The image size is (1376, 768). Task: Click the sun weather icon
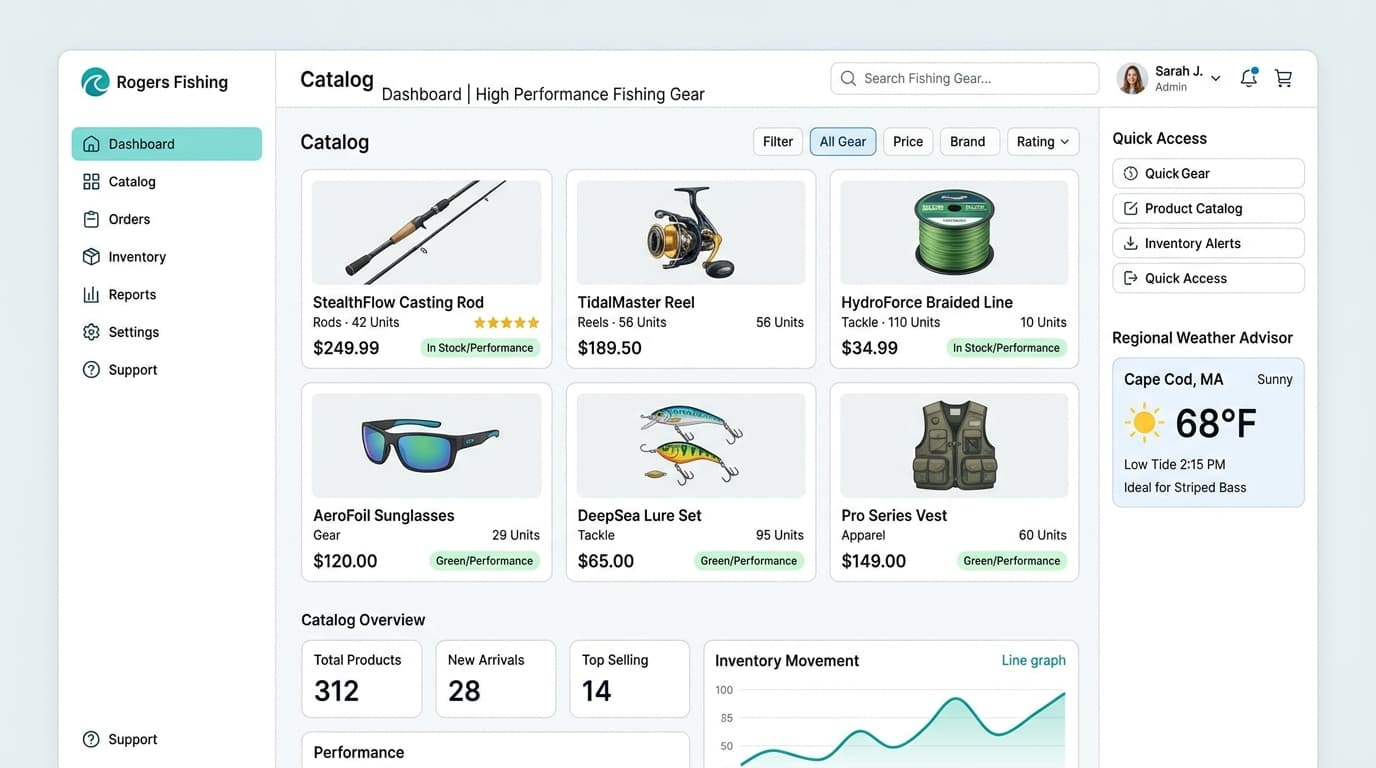(1144, 423)
